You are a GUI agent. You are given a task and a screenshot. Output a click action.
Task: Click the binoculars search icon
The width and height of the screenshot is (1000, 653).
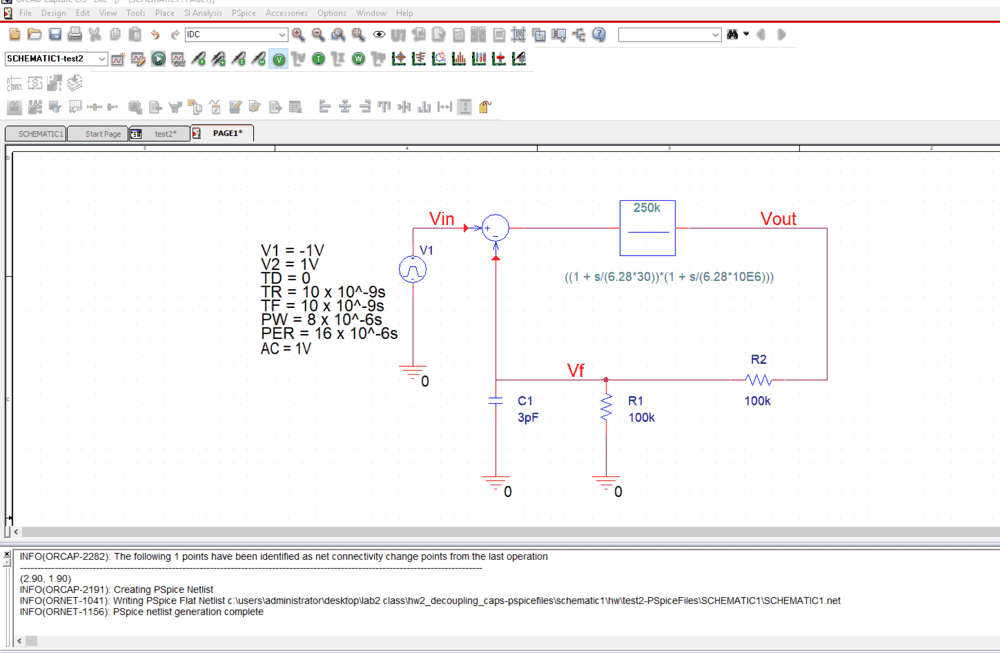coord(734,35)
